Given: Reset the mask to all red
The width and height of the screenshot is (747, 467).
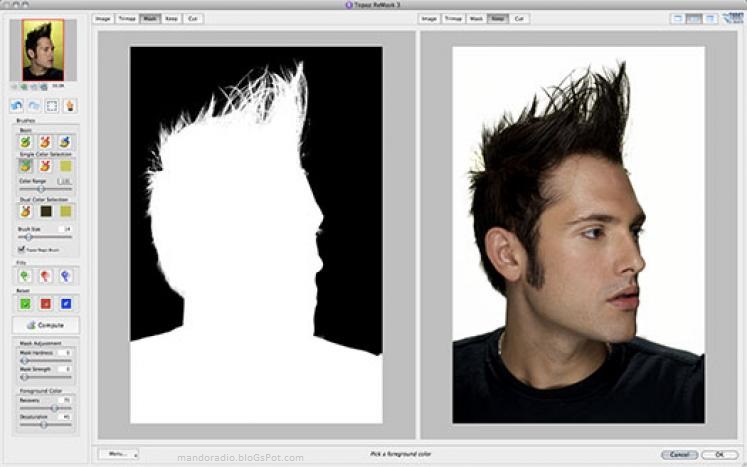Looking at the screenshot, I should [x=45, y=304].
